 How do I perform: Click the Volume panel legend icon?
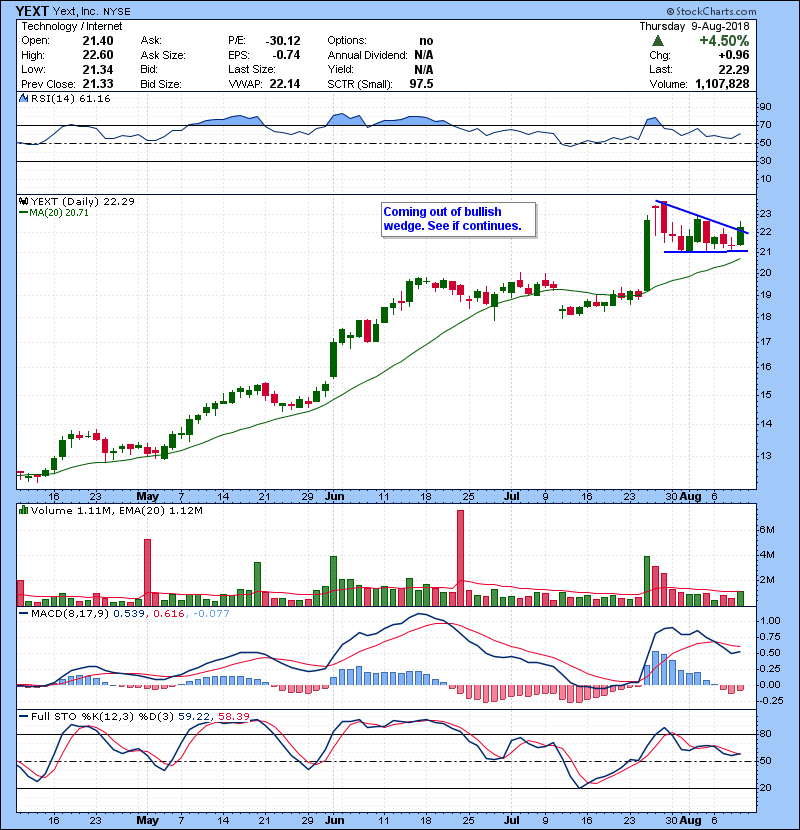point(23,511)
